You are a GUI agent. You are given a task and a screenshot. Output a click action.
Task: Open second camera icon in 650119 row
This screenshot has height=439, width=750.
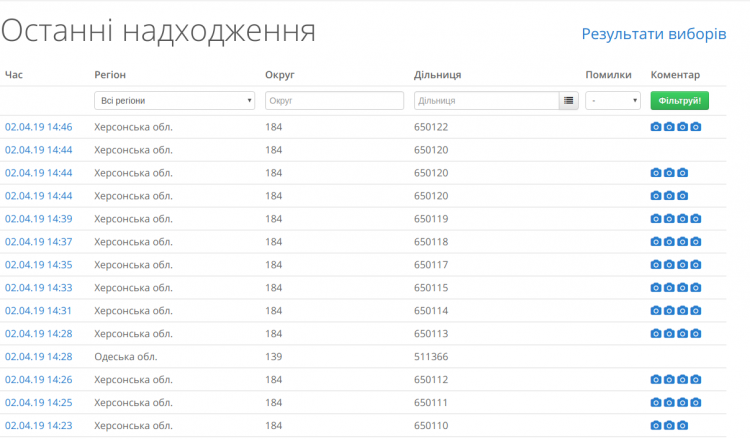point(669,219)
